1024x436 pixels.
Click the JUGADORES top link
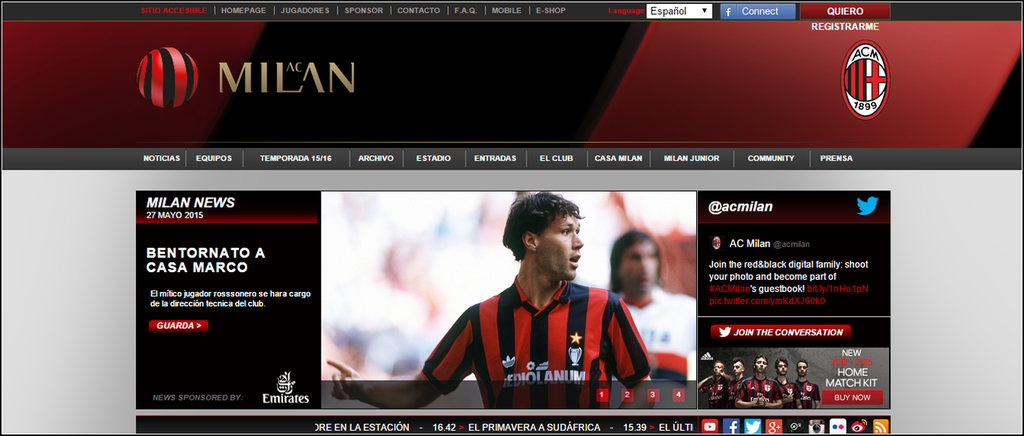305,10
